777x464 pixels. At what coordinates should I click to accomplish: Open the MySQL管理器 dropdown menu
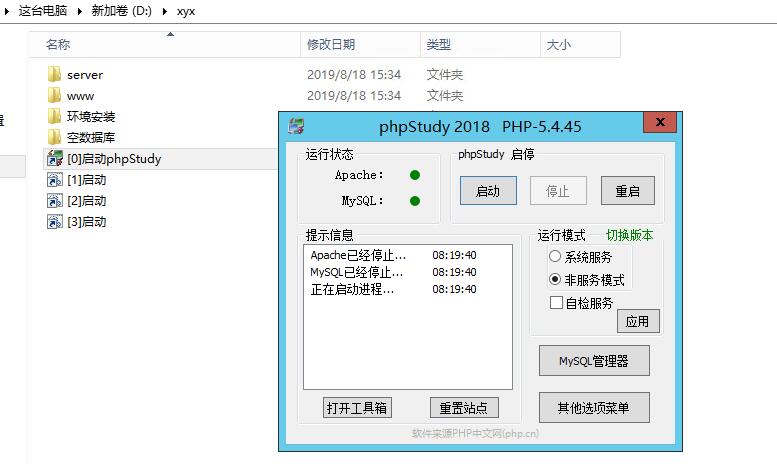tap(594, 361)
